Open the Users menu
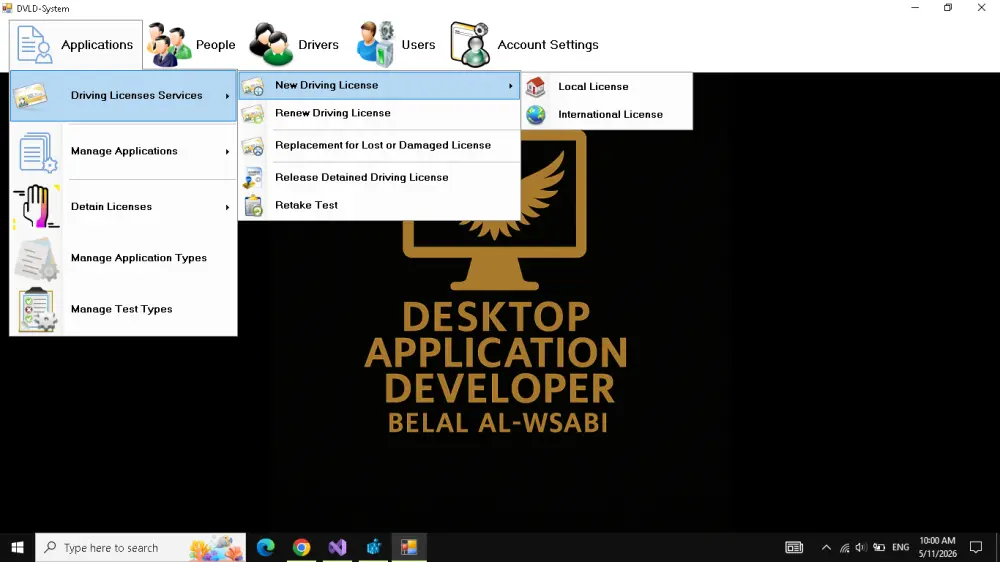The image size is (1000, 562). point(396,45)
